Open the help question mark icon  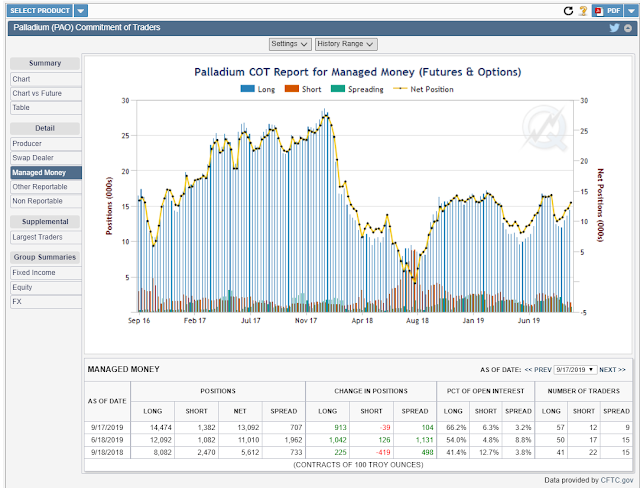[x=583, y=11]
